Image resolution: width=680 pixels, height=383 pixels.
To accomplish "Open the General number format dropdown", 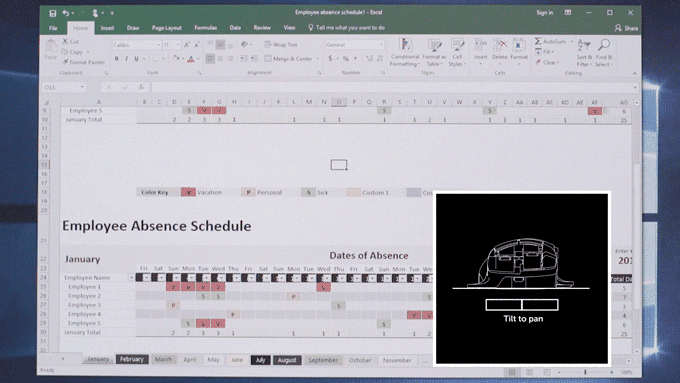I will 381,45.
